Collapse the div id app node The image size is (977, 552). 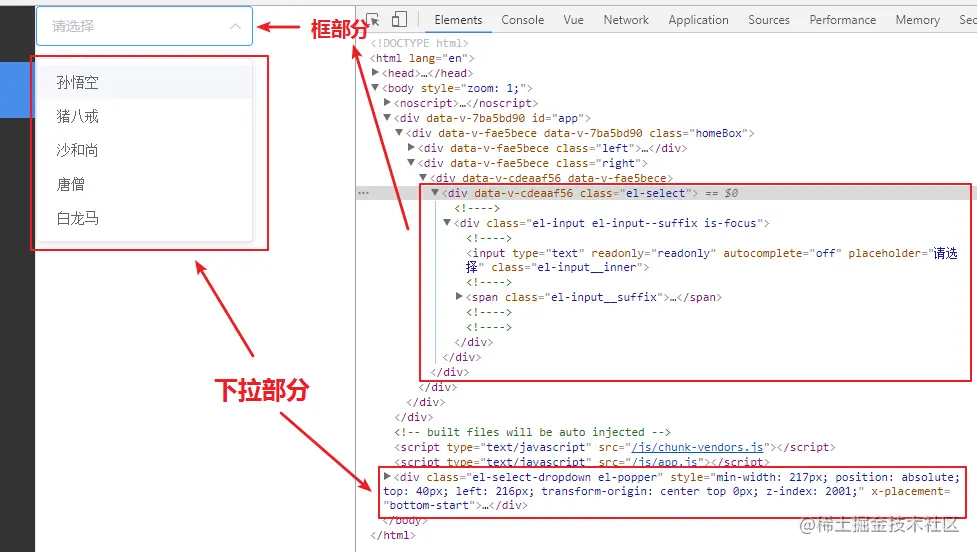coord(387,117)
